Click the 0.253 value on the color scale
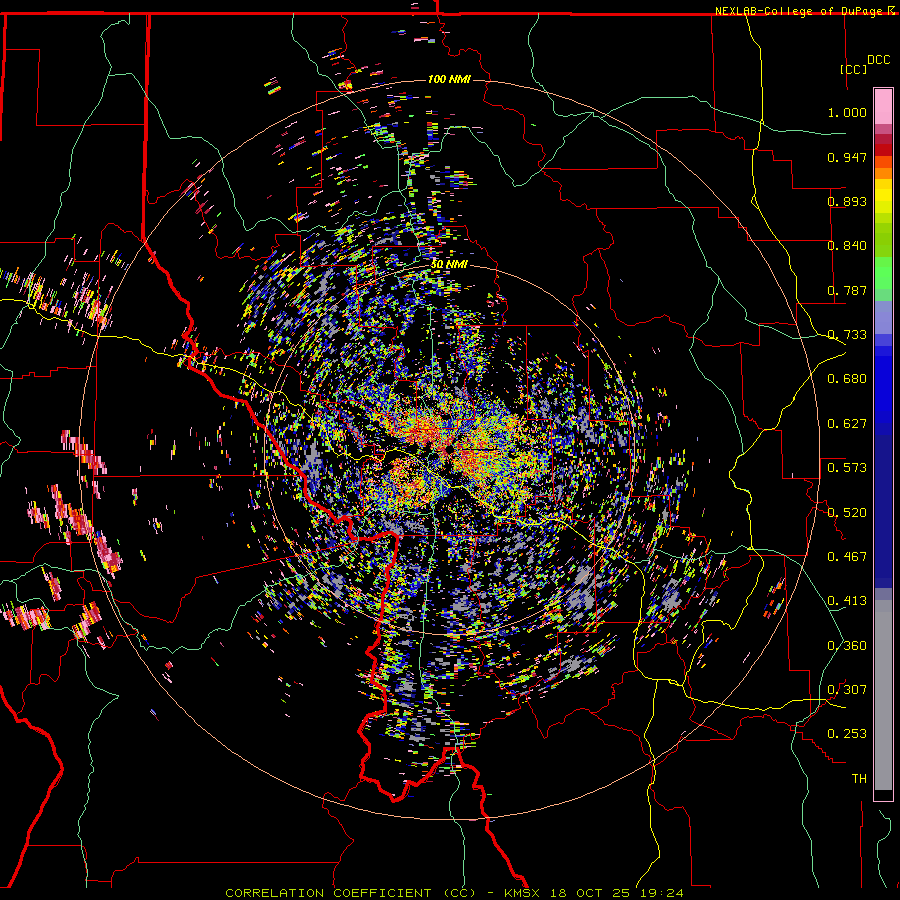 [847, 734]
